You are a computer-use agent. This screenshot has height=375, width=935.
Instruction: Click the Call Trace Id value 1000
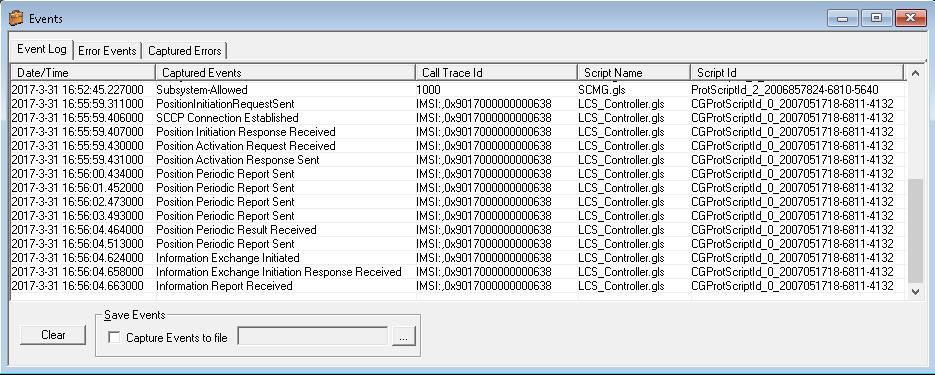[428, 90]
